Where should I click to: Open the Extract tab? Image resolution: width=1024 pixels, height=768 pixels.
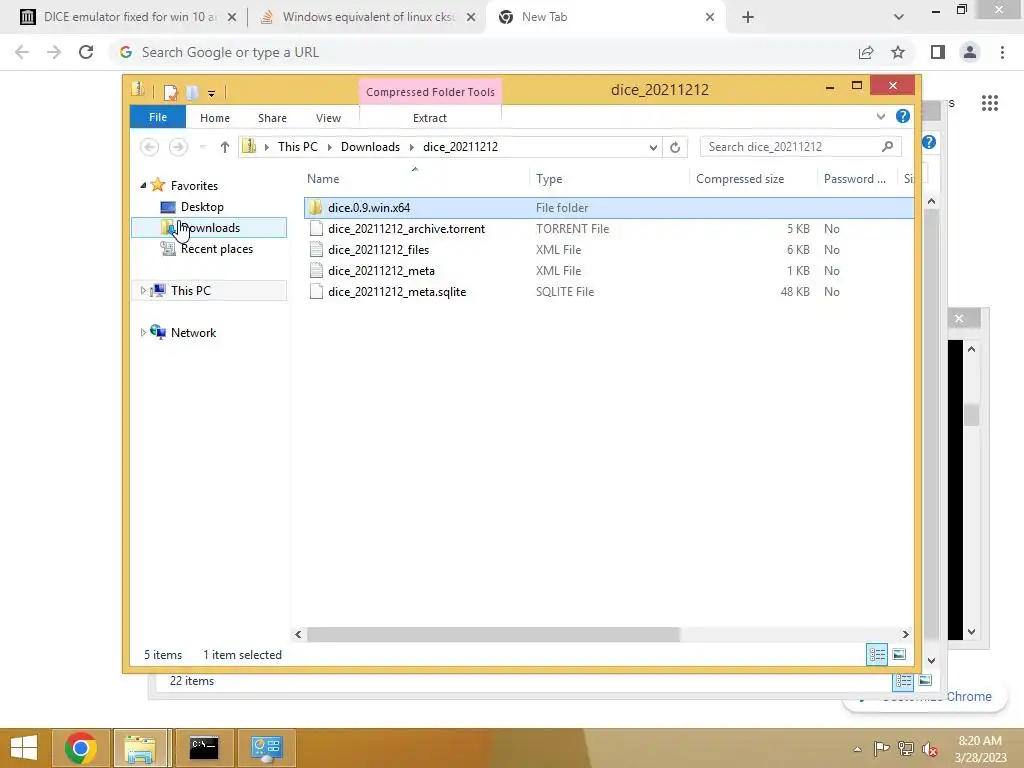(430, 118)
